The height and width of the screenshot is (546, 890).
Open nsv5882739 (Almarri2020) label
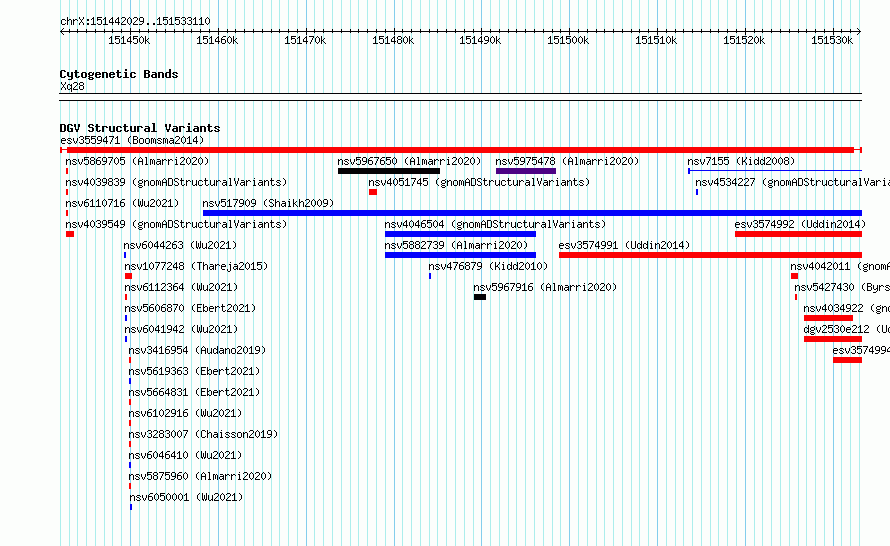(x=456, y=245)
